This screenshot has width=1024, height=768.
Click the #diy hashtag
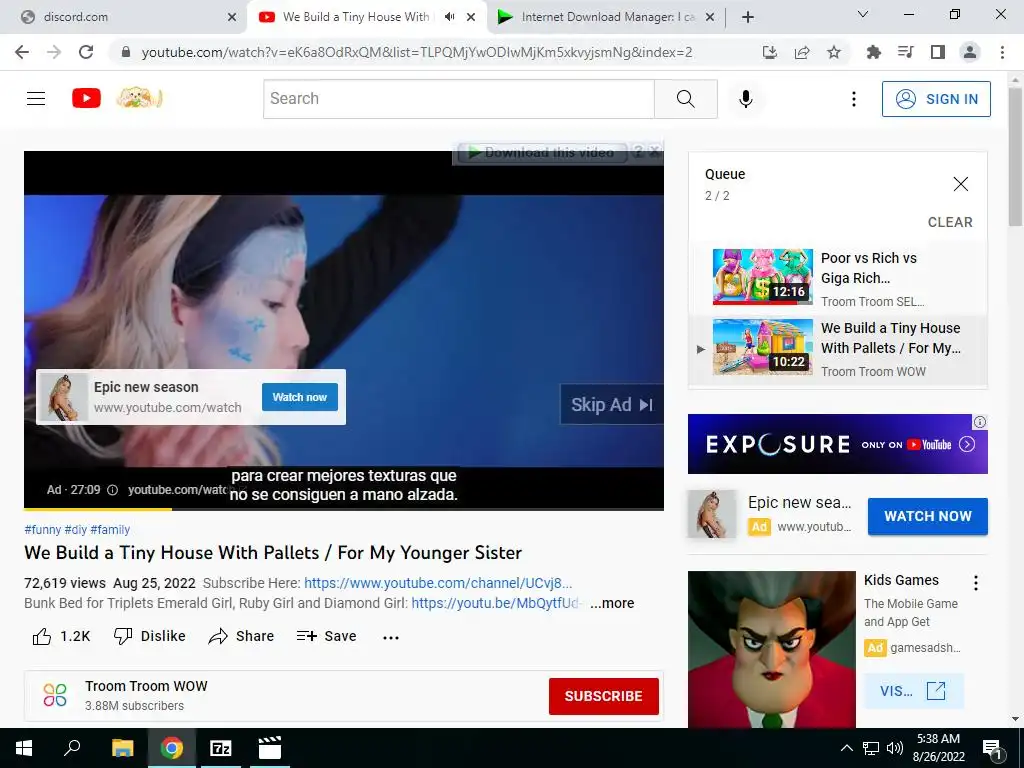tap(76, 530)
